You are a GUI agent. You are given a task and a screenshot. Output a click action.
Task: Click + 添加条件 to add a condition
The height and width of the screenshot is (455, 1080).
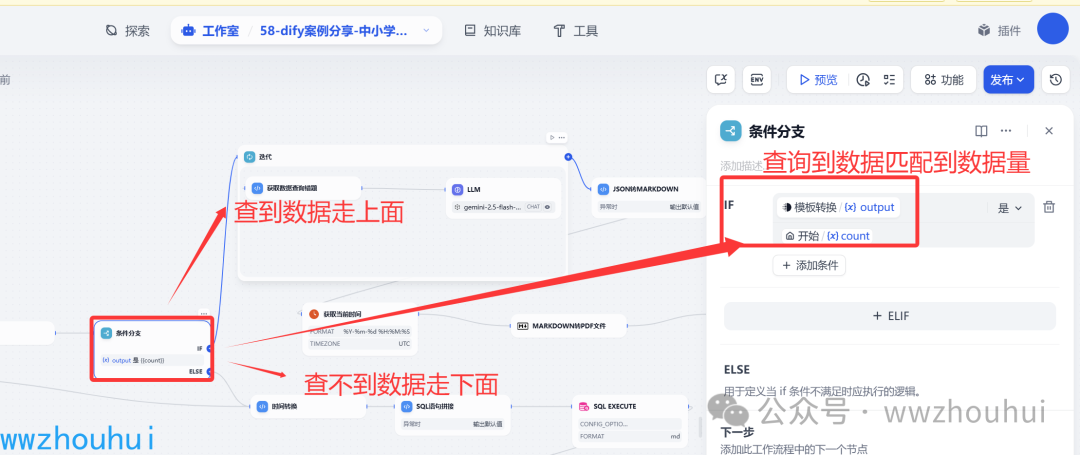point(809,265)
